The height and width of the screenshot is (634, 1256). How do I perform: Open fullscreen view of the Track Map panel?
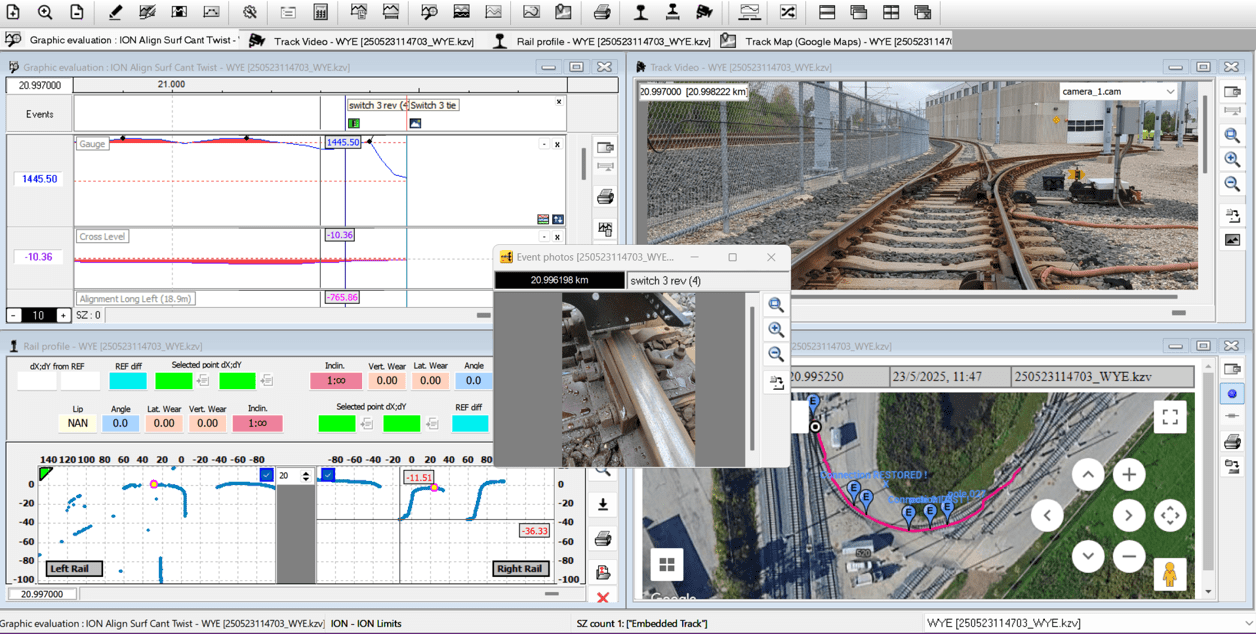(x=1170, y=419)
